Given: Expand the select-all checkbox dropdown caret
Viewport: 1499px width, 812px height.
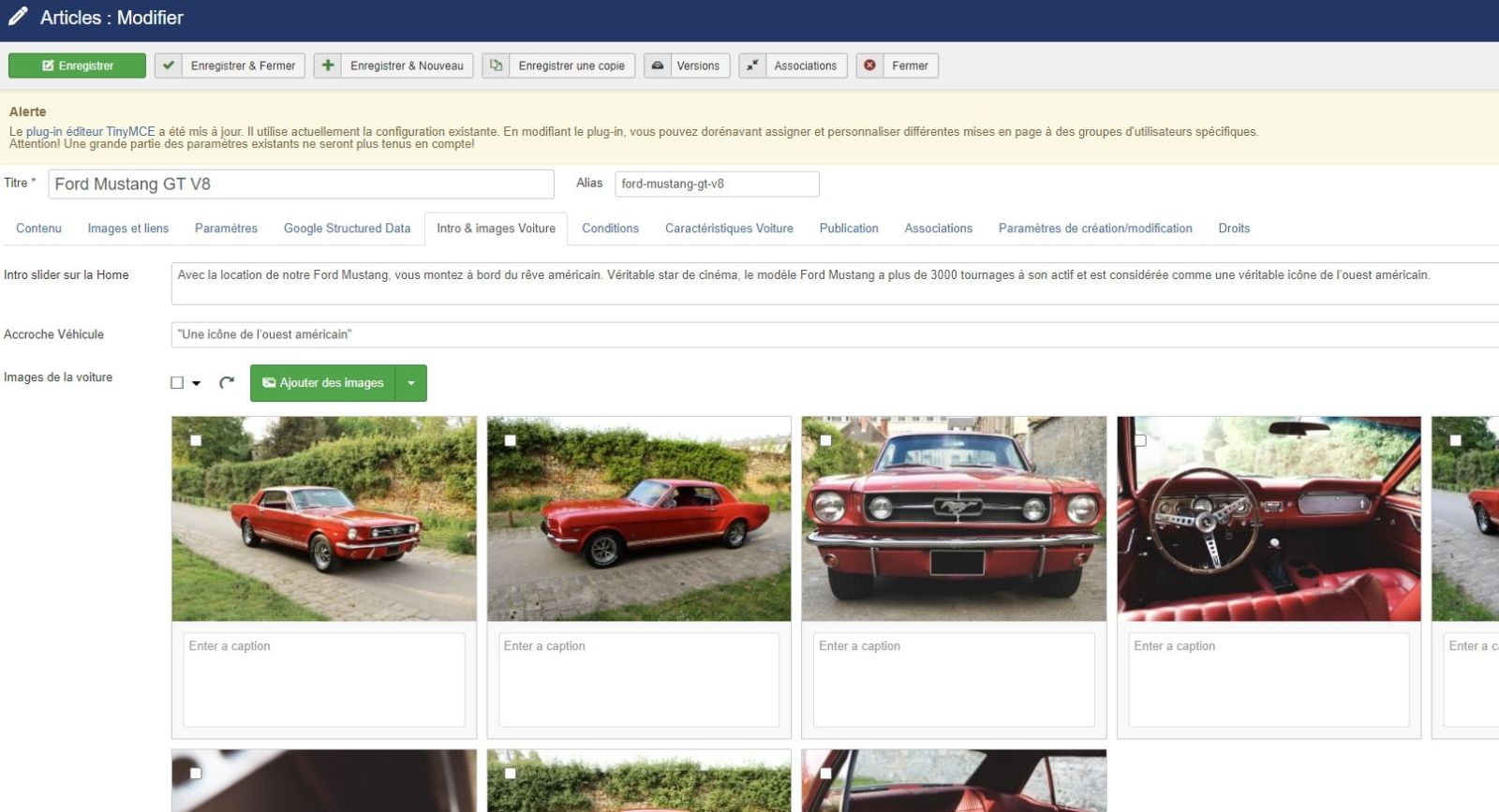Looking at the screenshot, I should point(196,383).
